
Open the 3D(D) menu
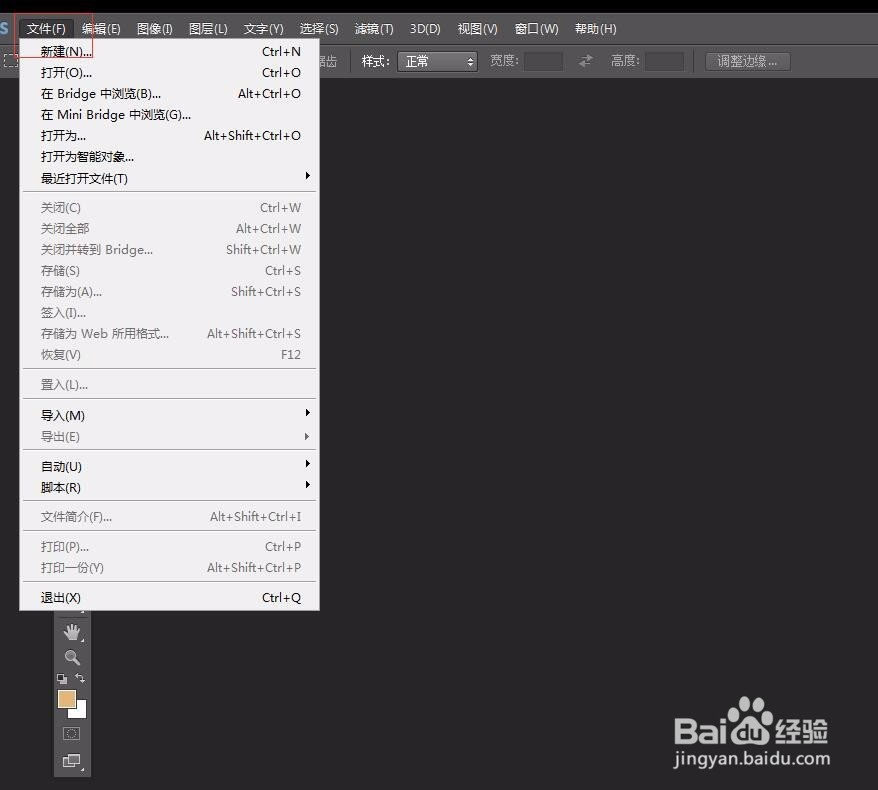425,29
